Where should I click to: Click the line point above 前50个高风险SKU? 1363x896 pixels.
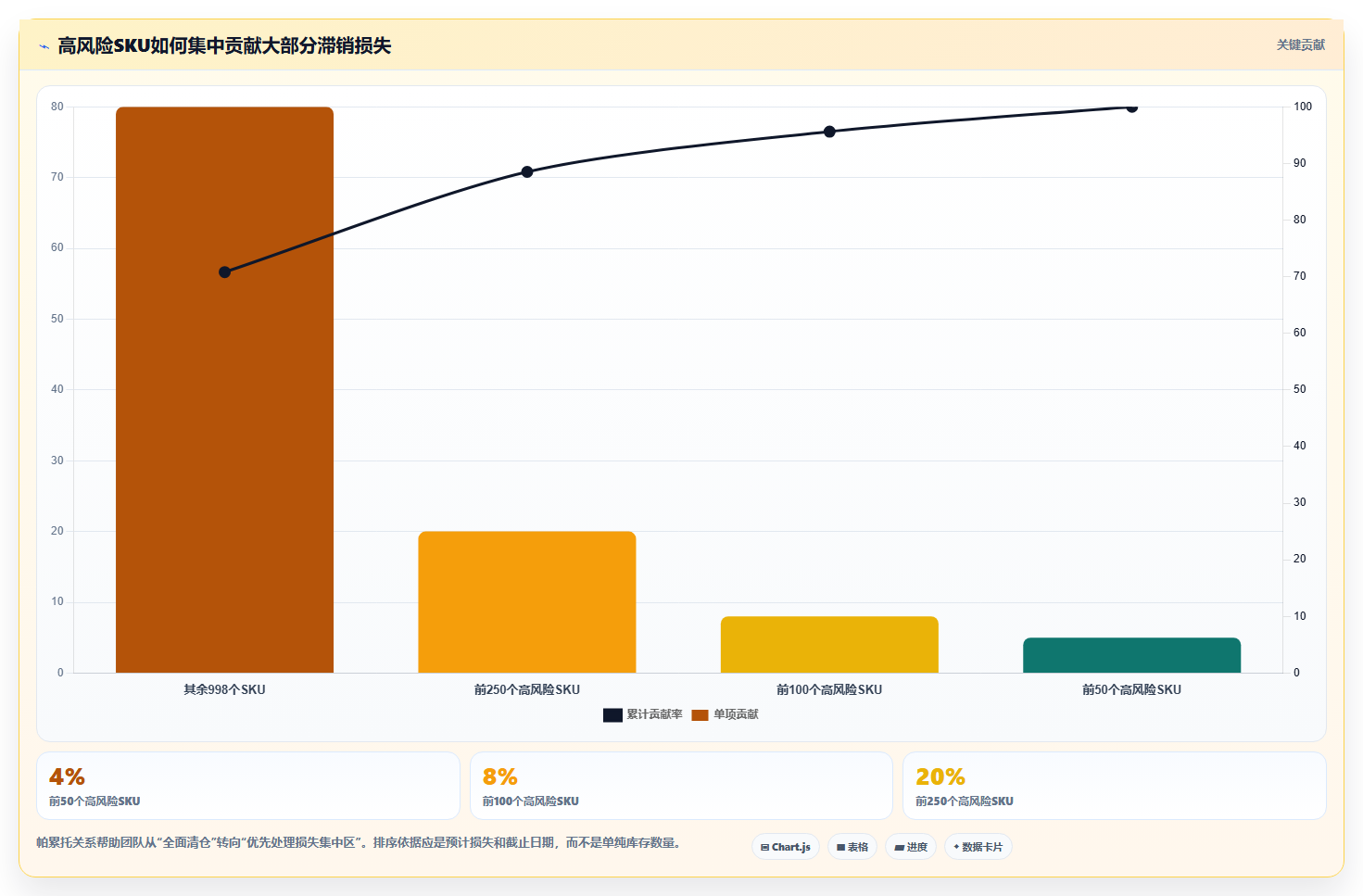point(1131,107)
